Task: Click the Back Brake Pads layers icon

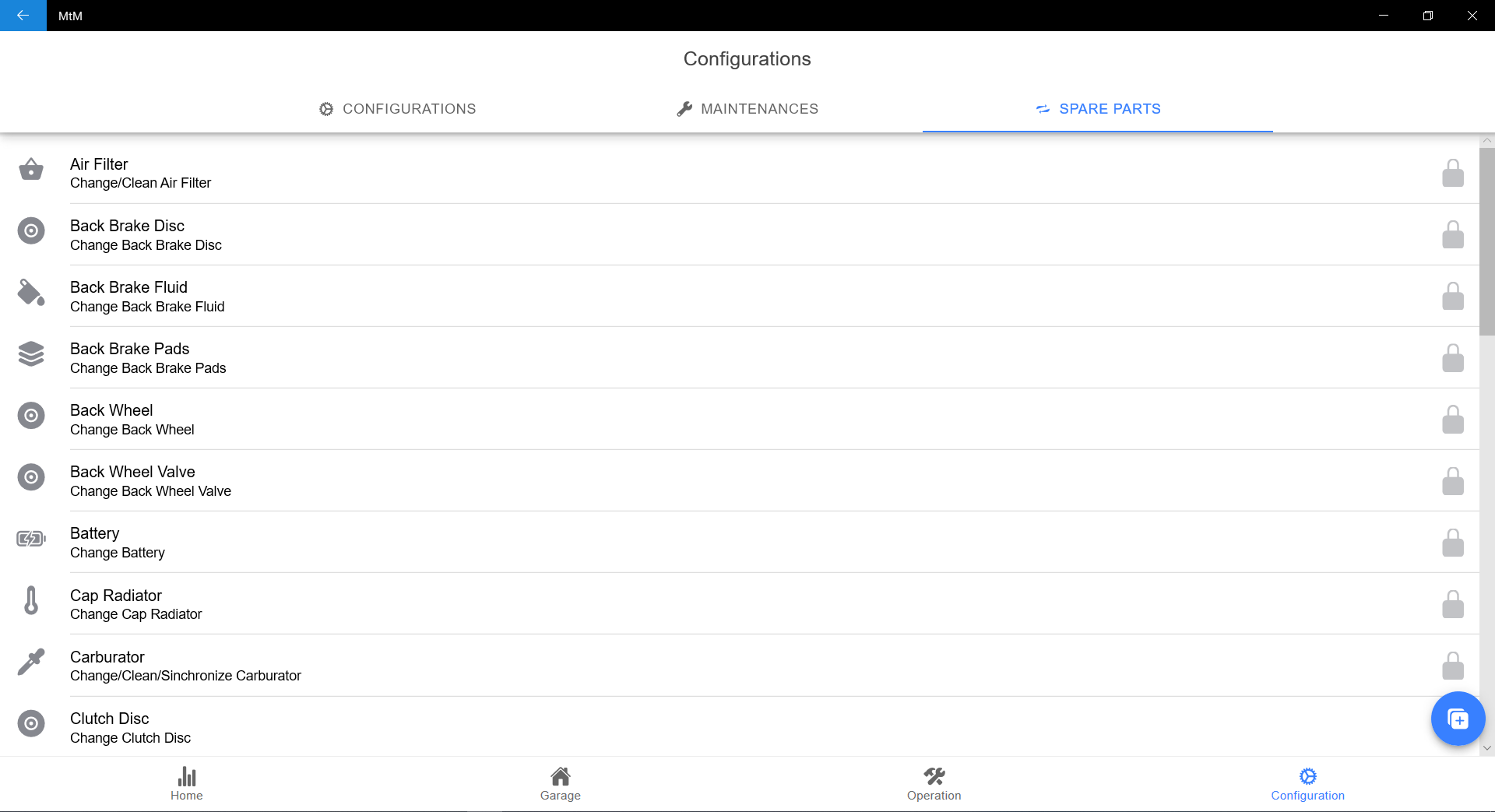Action: point(31,354)
